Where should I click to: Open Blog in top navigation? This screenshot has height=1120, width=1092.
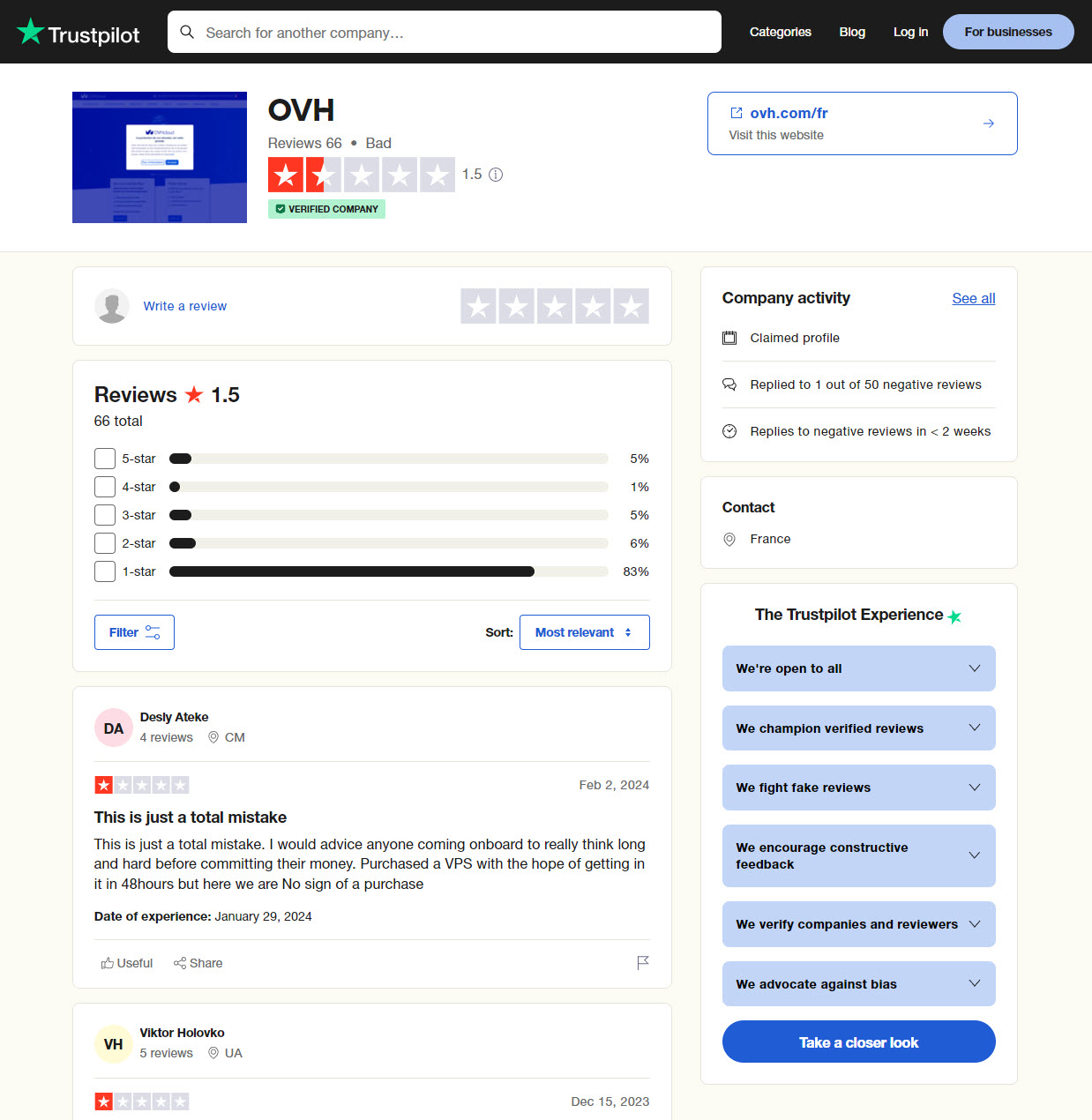pos(852,32)
